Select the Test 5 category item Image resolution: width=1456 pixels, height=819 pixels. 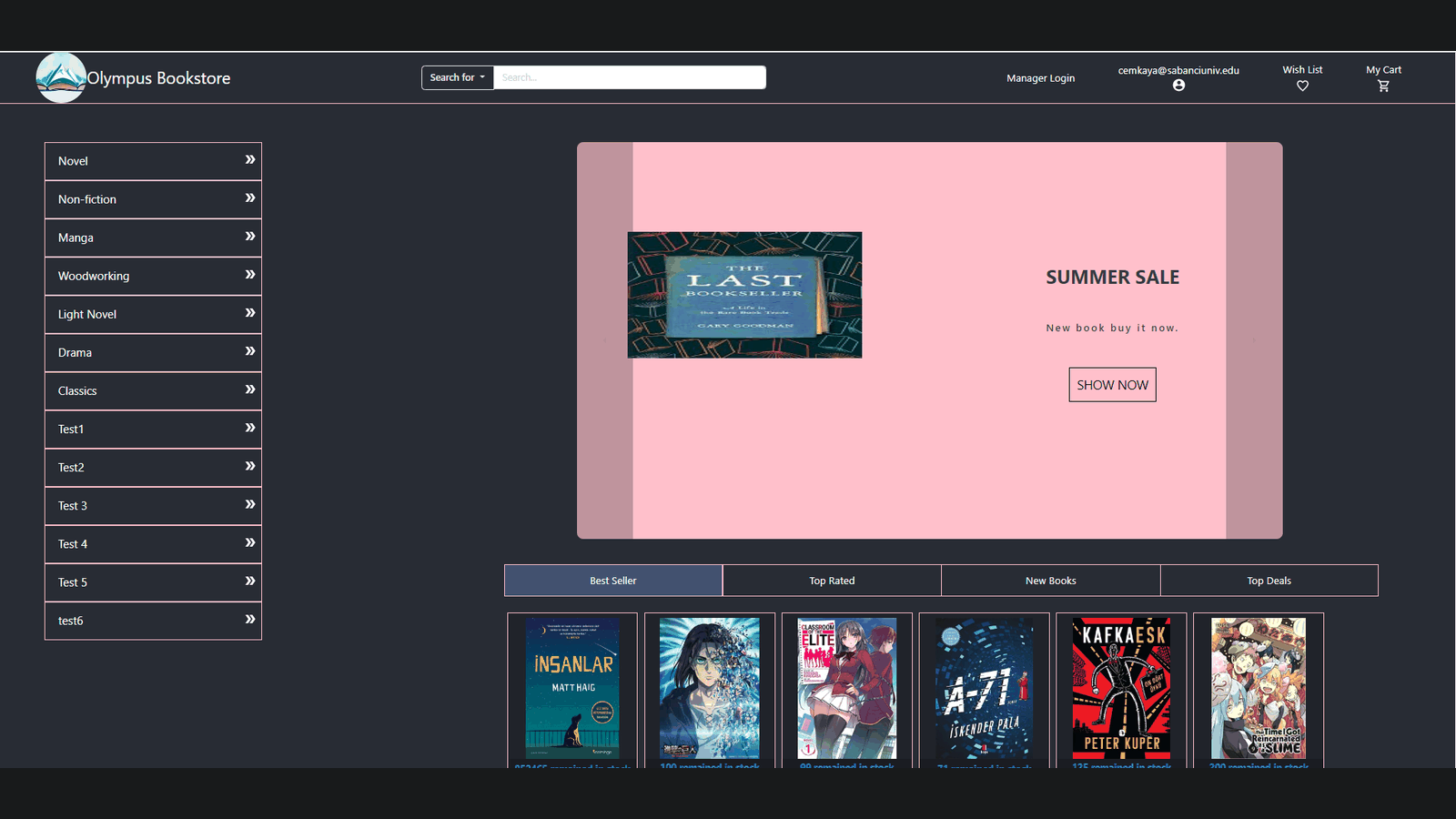(x=153, y=582)
